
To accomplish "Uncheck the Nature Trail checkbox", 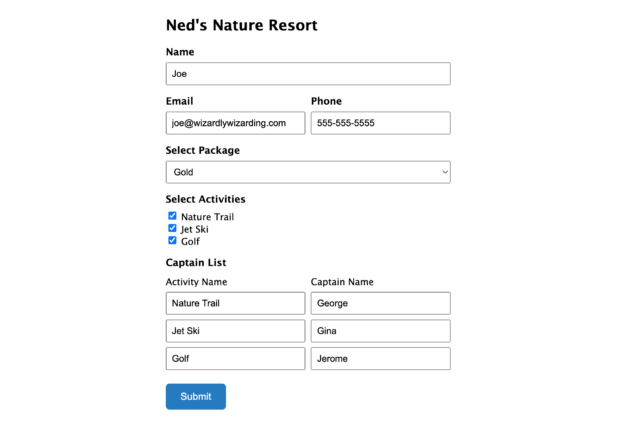I will tap(172, 216).
